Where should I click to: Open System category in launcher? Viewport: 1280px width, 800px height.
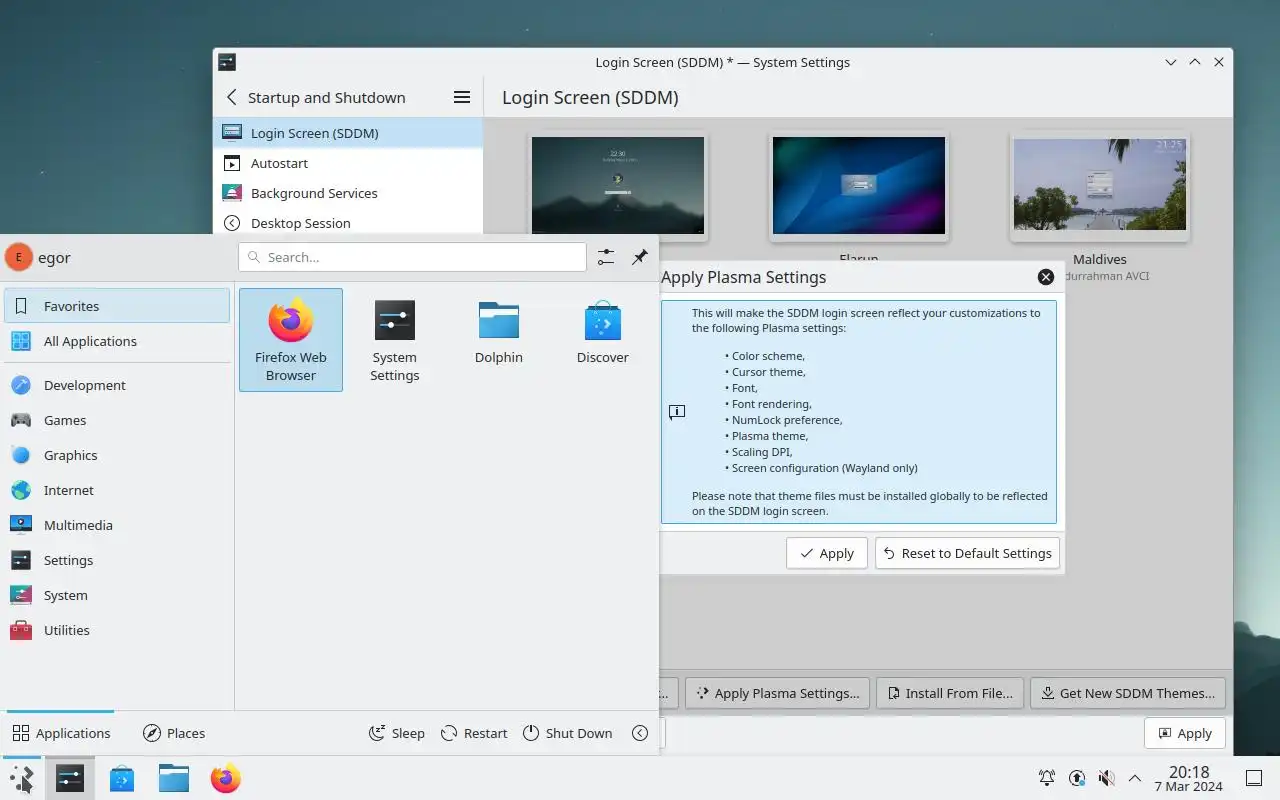(x=117, y=595)
